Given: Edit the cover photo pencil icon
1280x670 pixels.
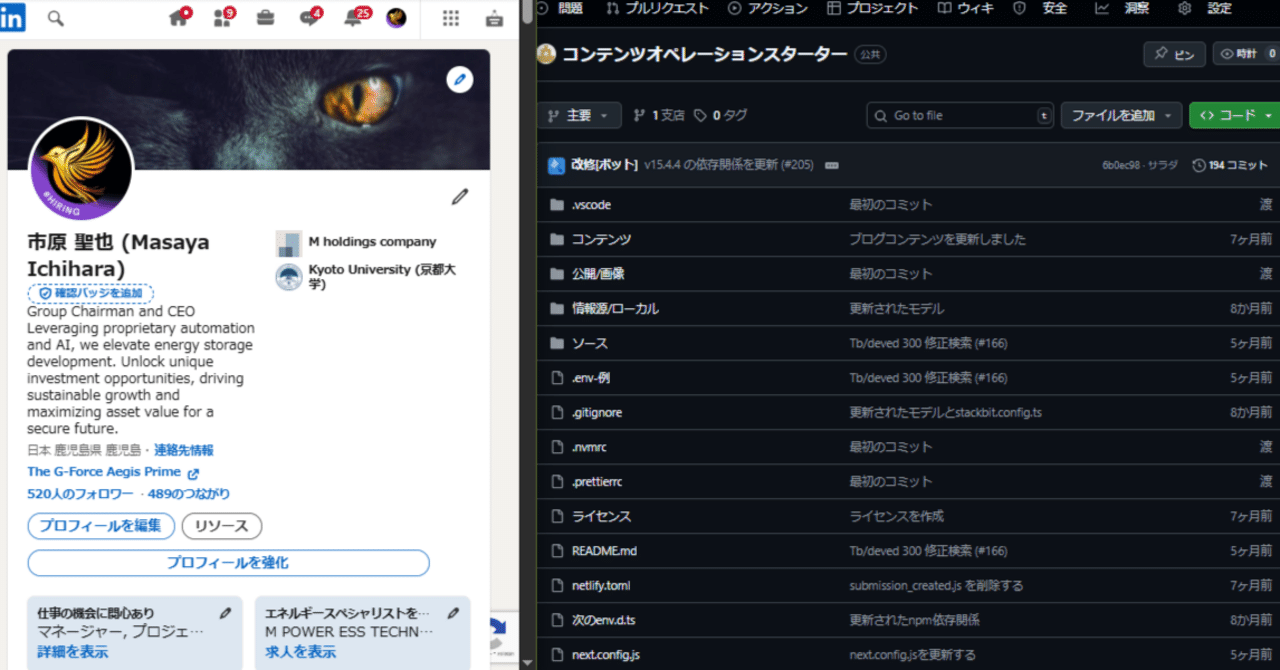Looking at the screenshot, I should click(x=460, y=79).
